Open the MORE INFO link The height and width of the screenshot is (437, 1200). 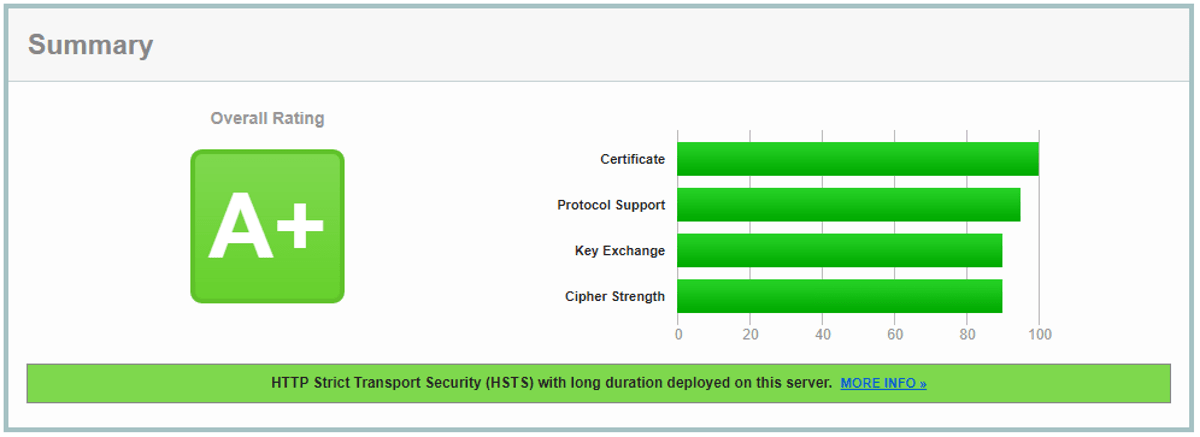[x=883, y=383]
